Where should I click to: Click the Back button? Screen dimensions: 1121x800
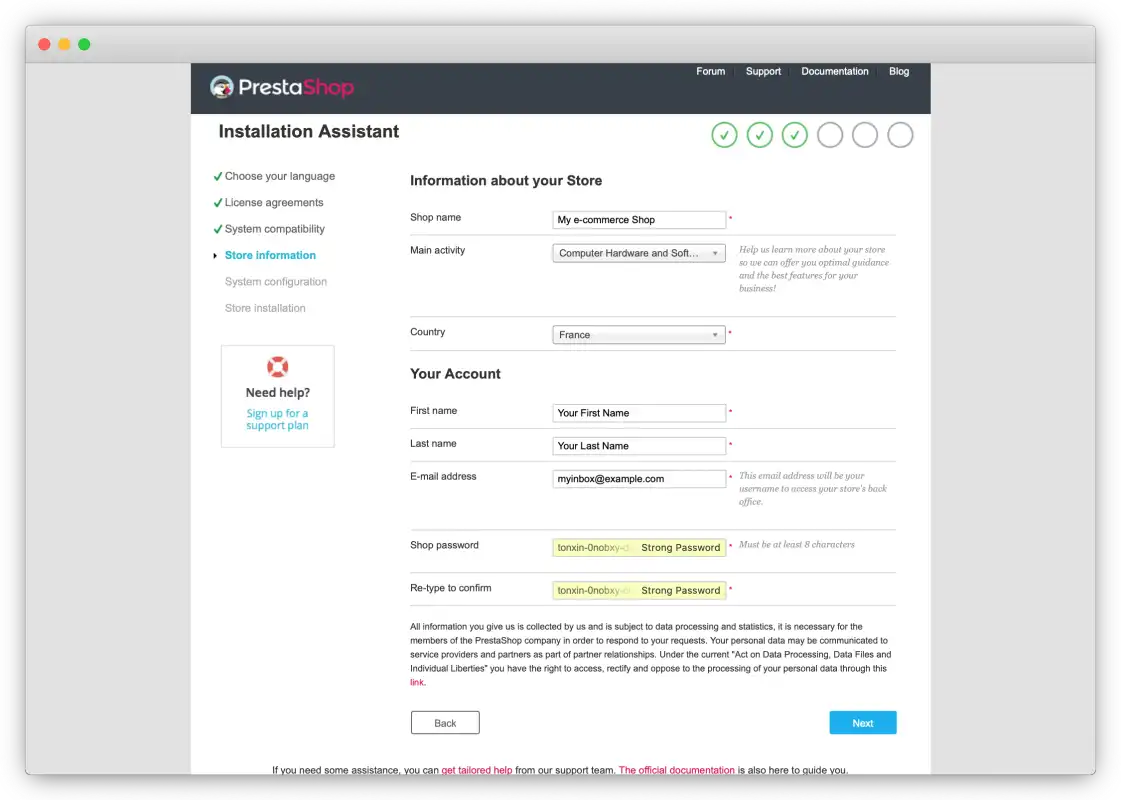pyautogui.click(x=445, y=723)
